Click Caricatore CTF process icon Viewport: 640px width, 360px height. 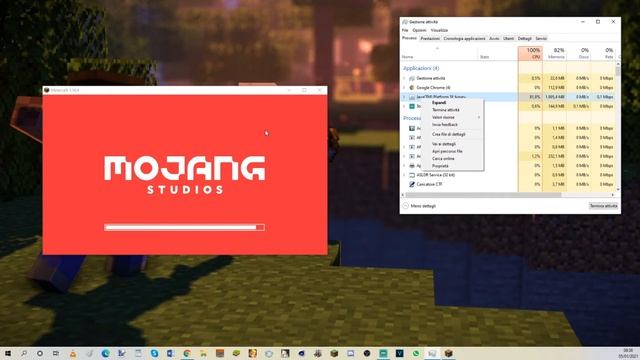click(412, 184)
